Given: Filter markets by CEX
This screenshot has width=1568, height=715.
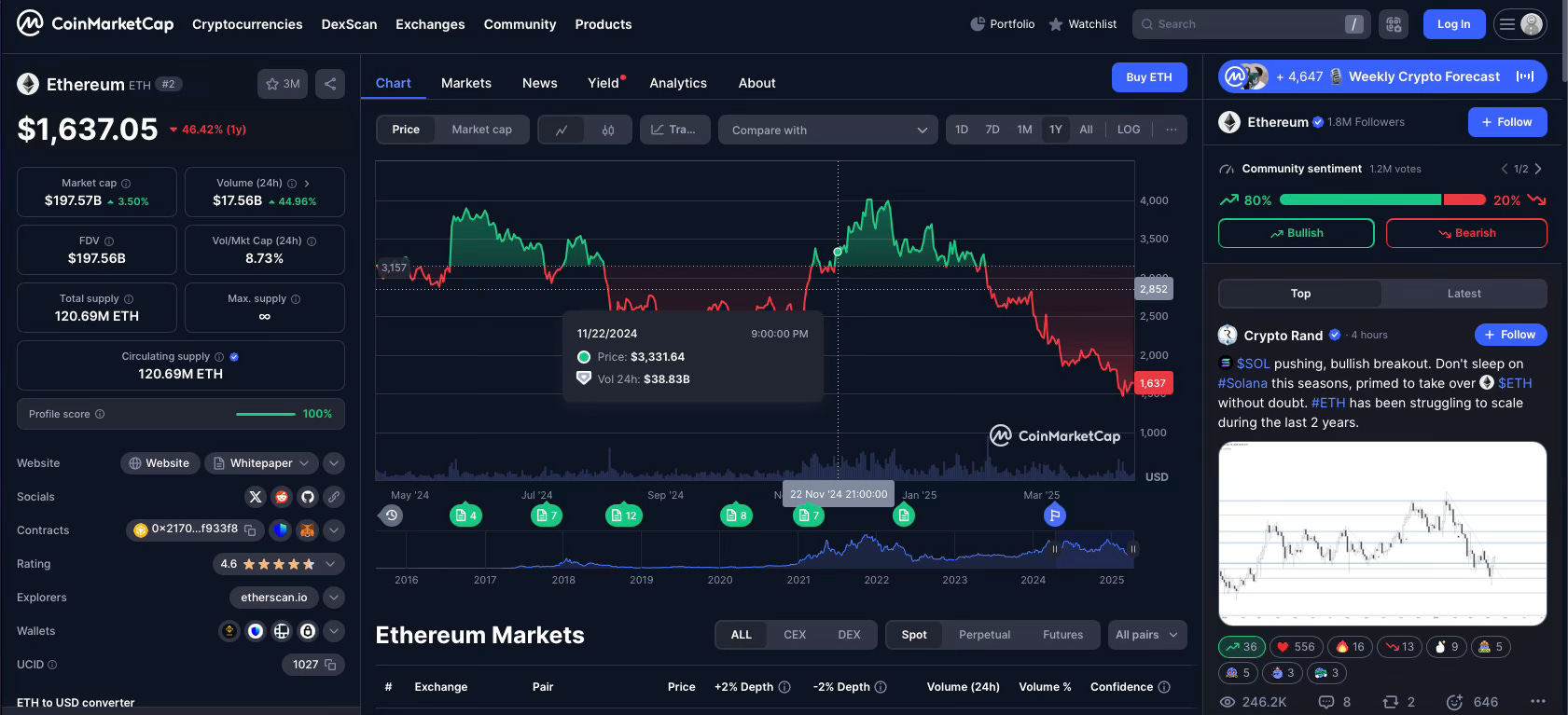Looking at the screenshot, I should pyautogui.click(x=795, y=635).
